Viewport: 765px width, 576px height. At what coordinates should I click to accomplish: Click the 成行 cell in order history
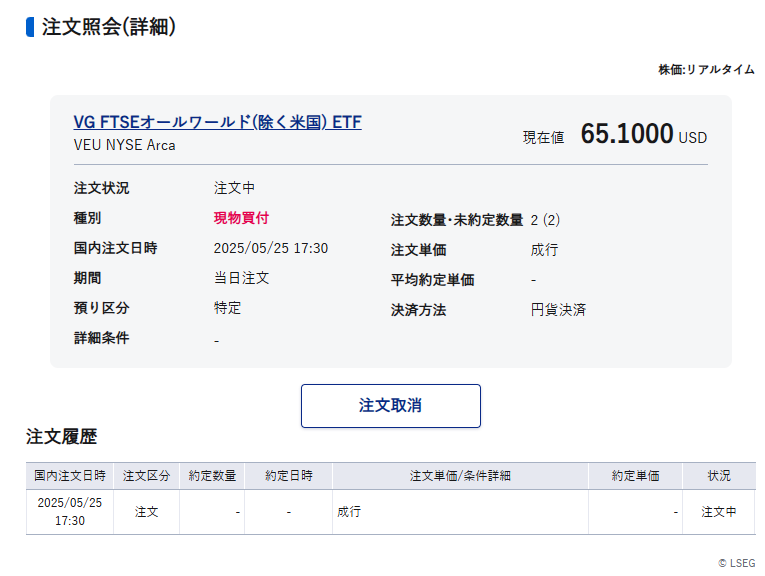coord(349,512)
